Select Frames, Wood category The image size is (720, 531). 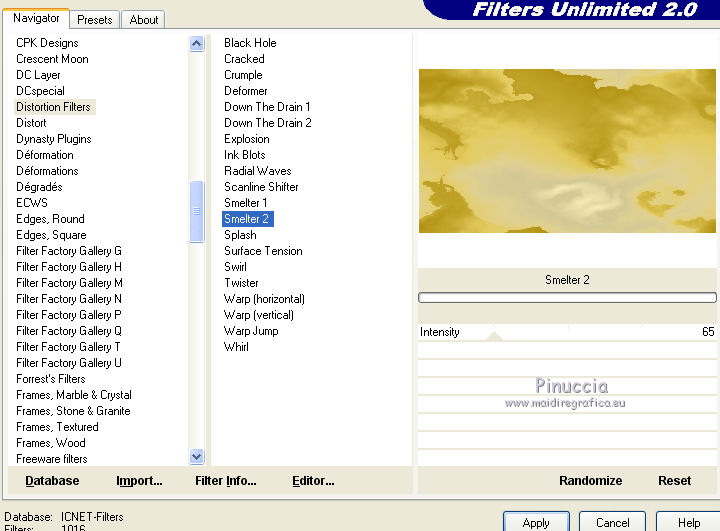click(51, 443)
